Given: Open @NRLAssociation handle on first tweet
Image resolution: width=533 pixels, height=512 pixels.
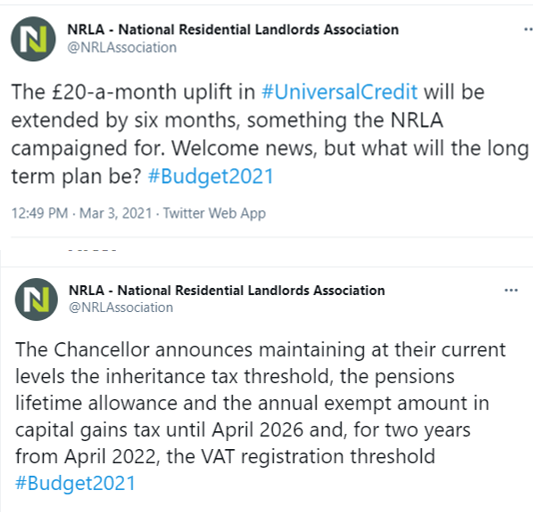Looking at the screenshot, I should 122,48.
